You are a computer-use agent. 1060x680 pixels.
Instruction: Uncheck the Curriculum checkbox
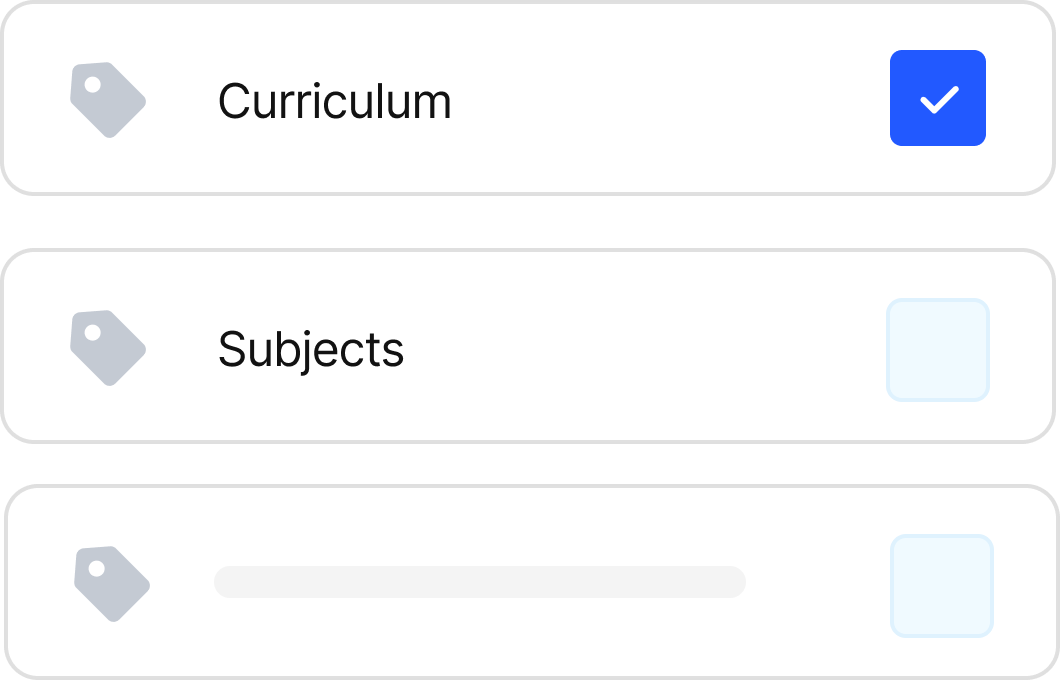click(938, 98)
